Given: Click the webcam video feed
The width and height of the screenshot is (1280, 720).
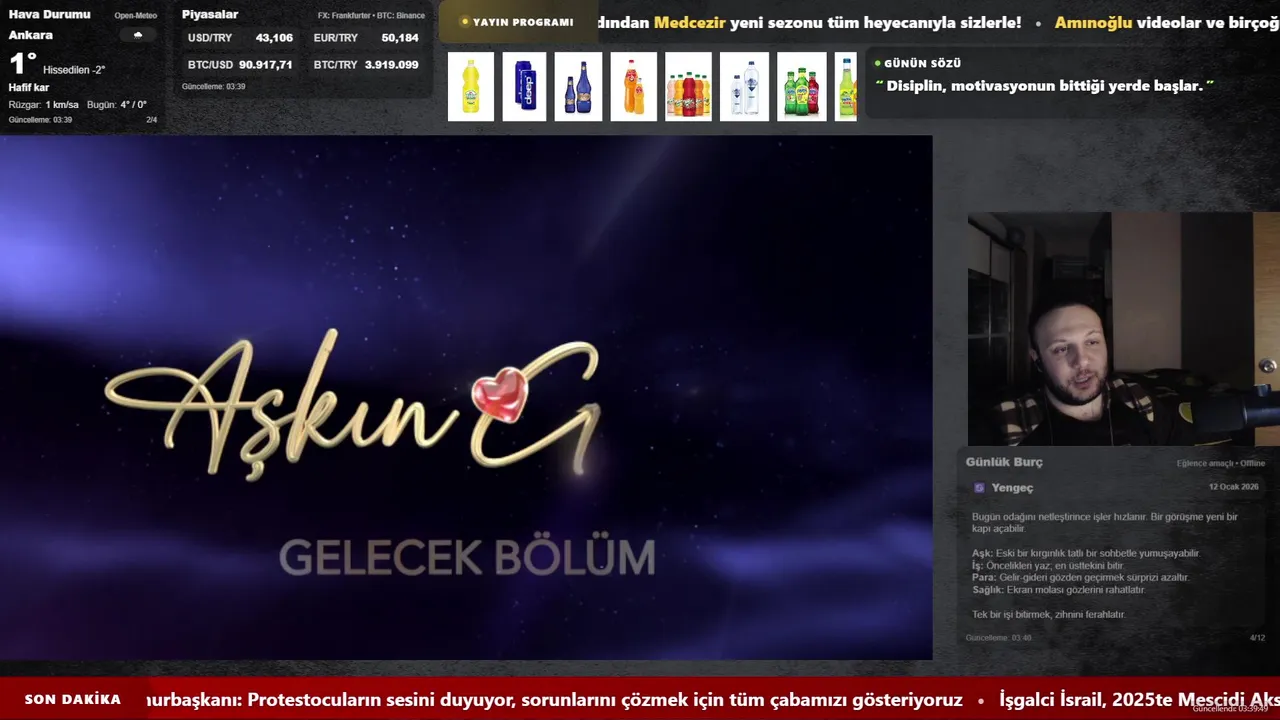Looking at the screenshot, I should pos(1124,329).
